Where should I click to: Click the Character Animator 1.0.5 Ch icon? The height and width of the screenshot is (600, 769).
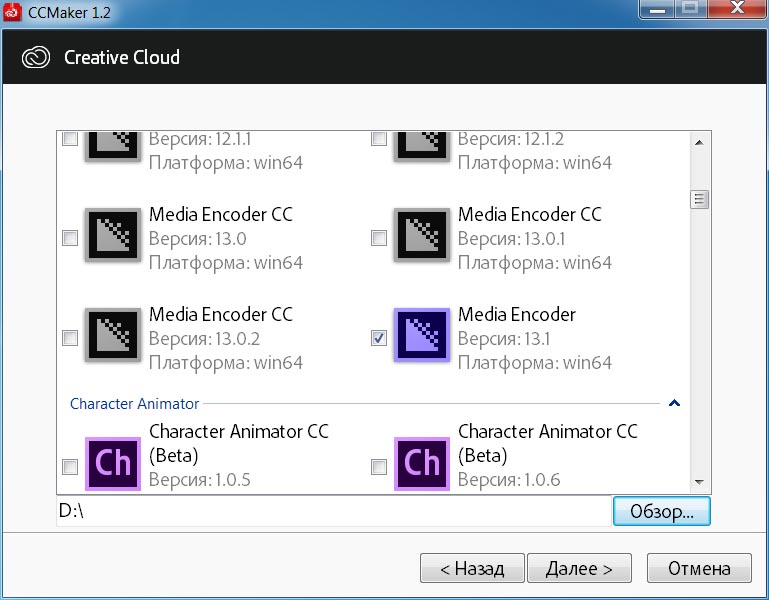point(113,464)
